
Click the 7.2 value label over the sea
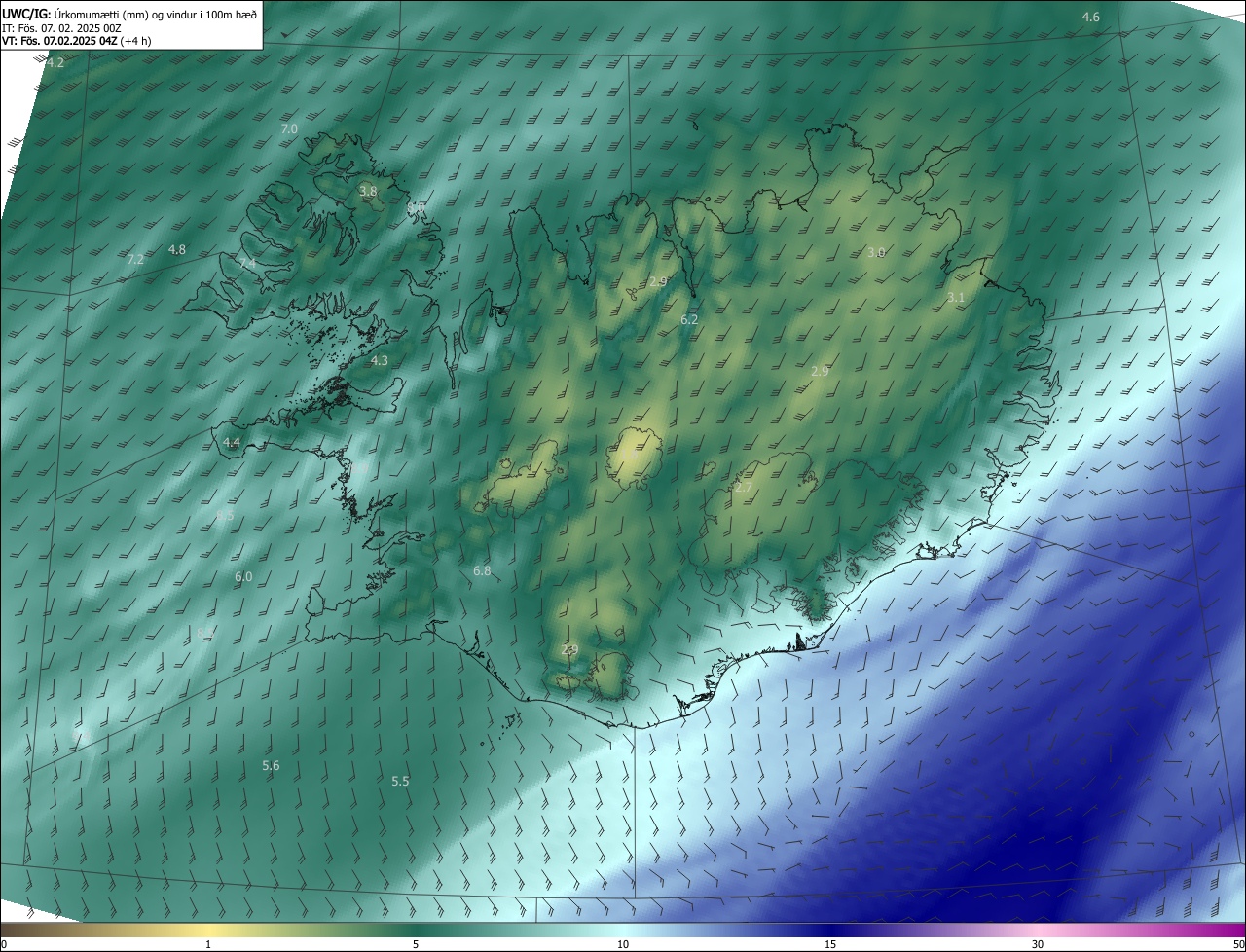pyautogui.click(x=135, y=259)
